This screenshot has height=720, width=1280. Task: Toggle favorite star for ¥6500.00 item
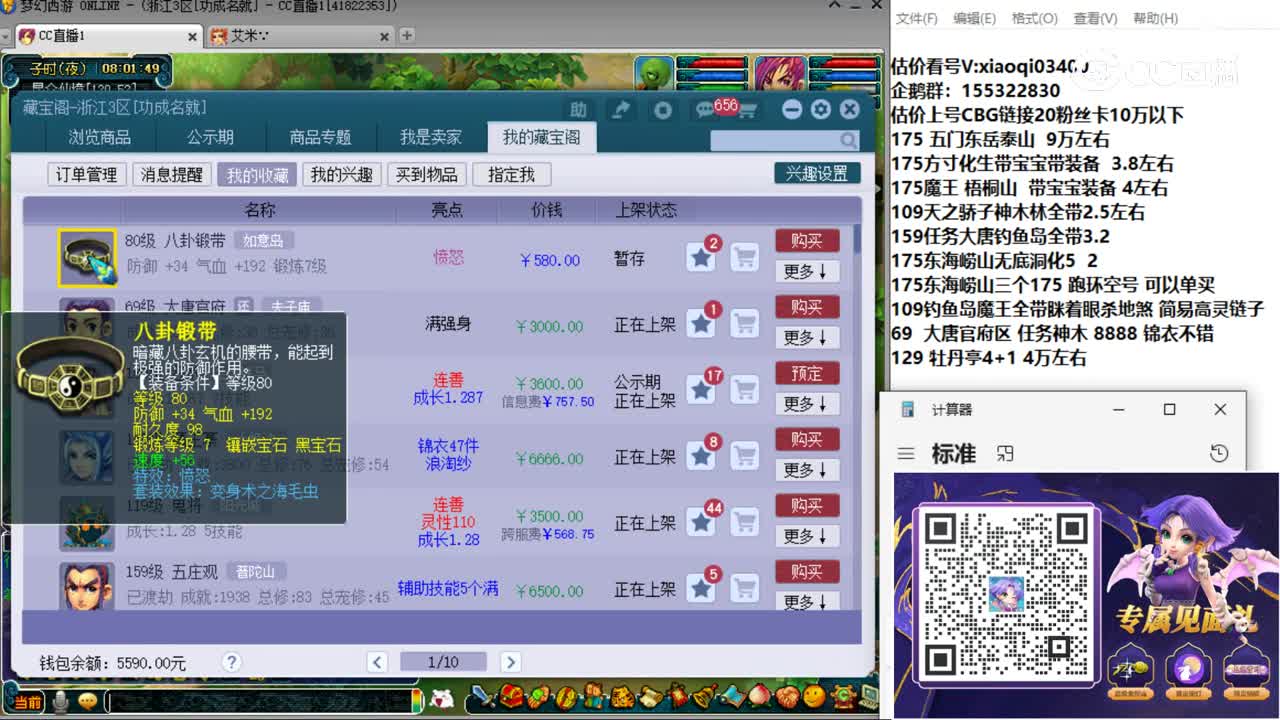[701, 588]
